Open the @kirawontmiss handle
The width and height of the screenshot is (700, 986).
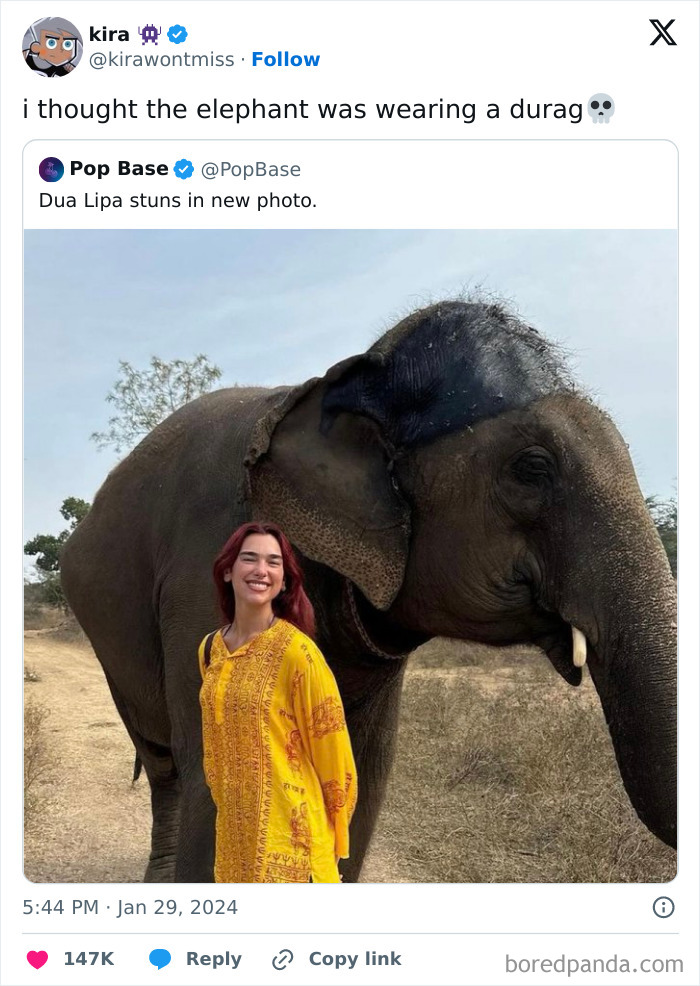click(162, 59)
